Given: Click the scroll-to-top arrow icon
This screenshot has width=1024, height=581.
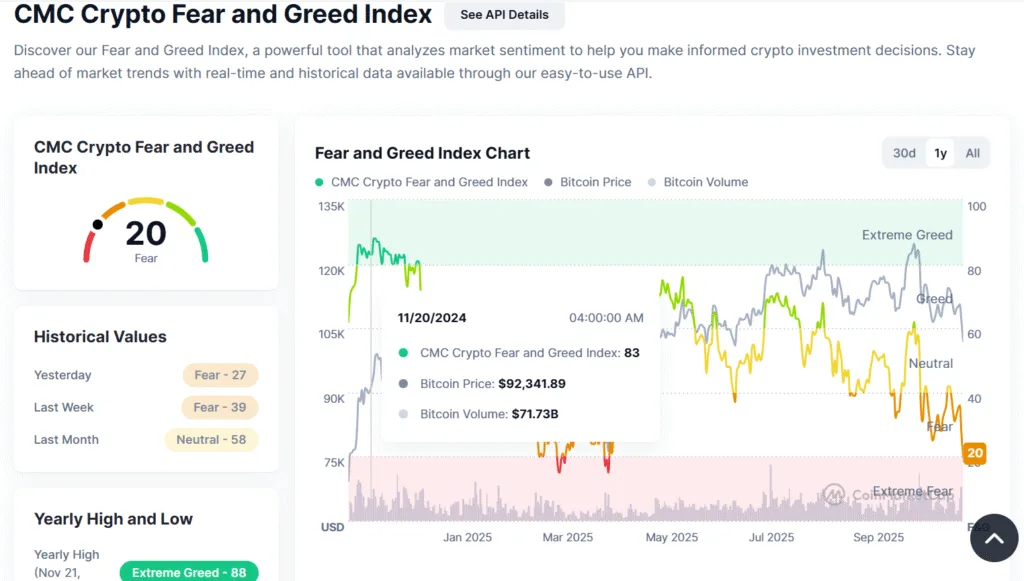Looking at the screenshot, I should pyautogui.click(x=994, y=537).
